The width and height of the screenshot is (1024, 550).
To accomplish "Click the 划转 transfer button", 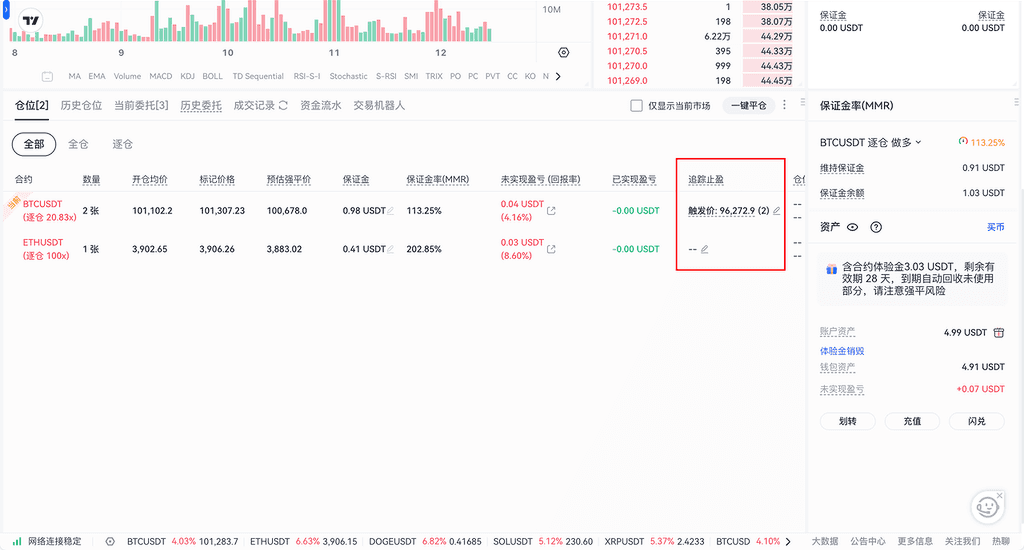I will coord(848,421).
